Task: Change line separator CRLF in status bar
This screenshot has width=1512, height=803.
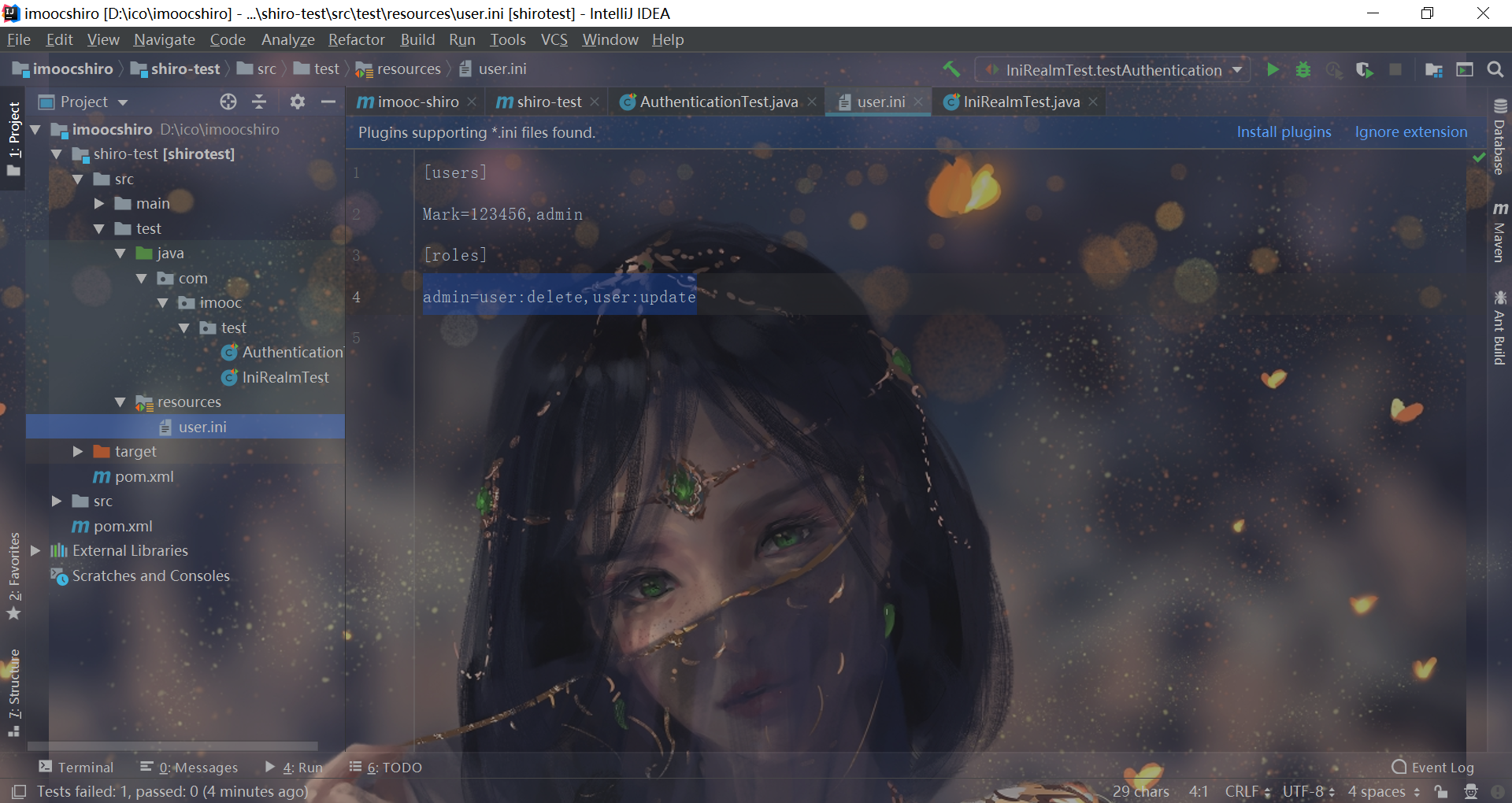Action: pos(1247,791)
